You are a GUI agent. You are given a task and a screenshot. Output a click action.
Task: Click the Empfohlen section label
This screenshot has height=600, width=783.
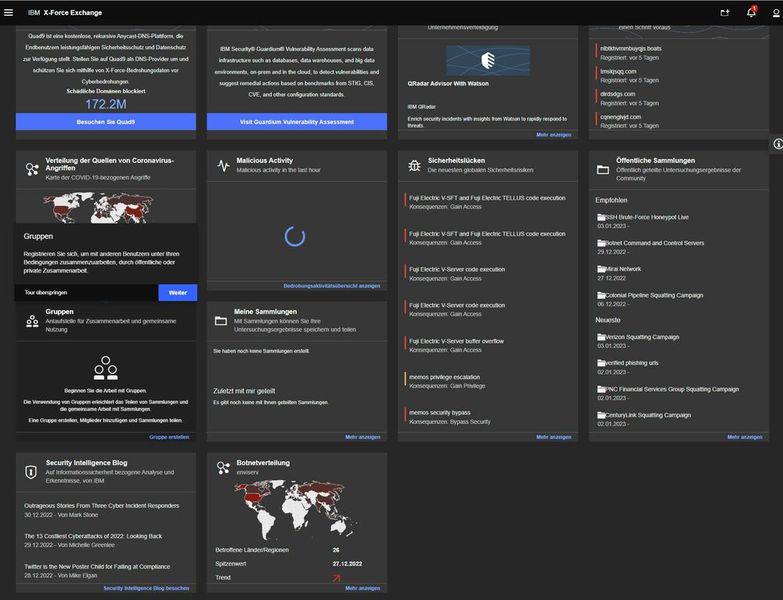[611, 200]
